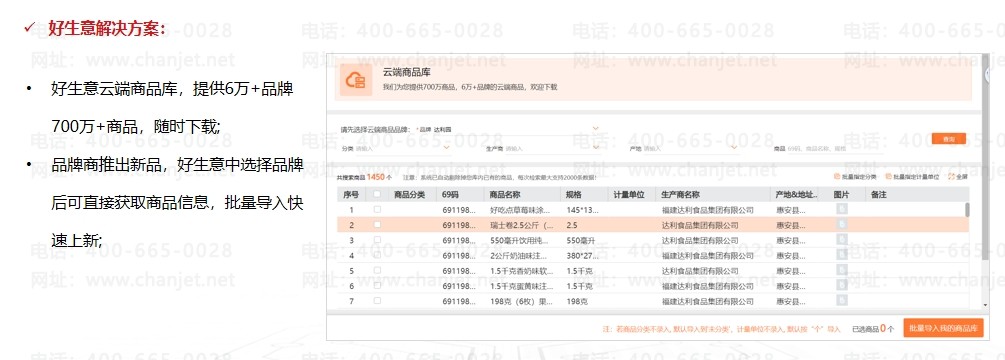Click the picture icon for row 5

tap(842, 270)
